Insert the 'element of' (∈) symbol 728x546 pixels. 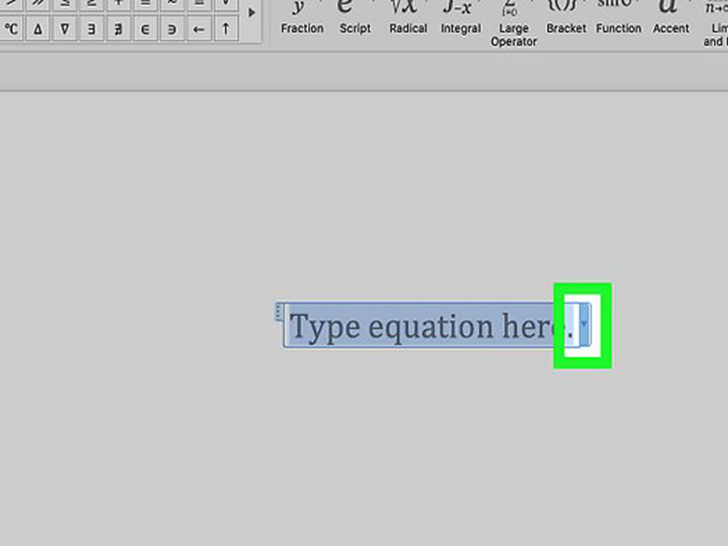tap(146, 30)
